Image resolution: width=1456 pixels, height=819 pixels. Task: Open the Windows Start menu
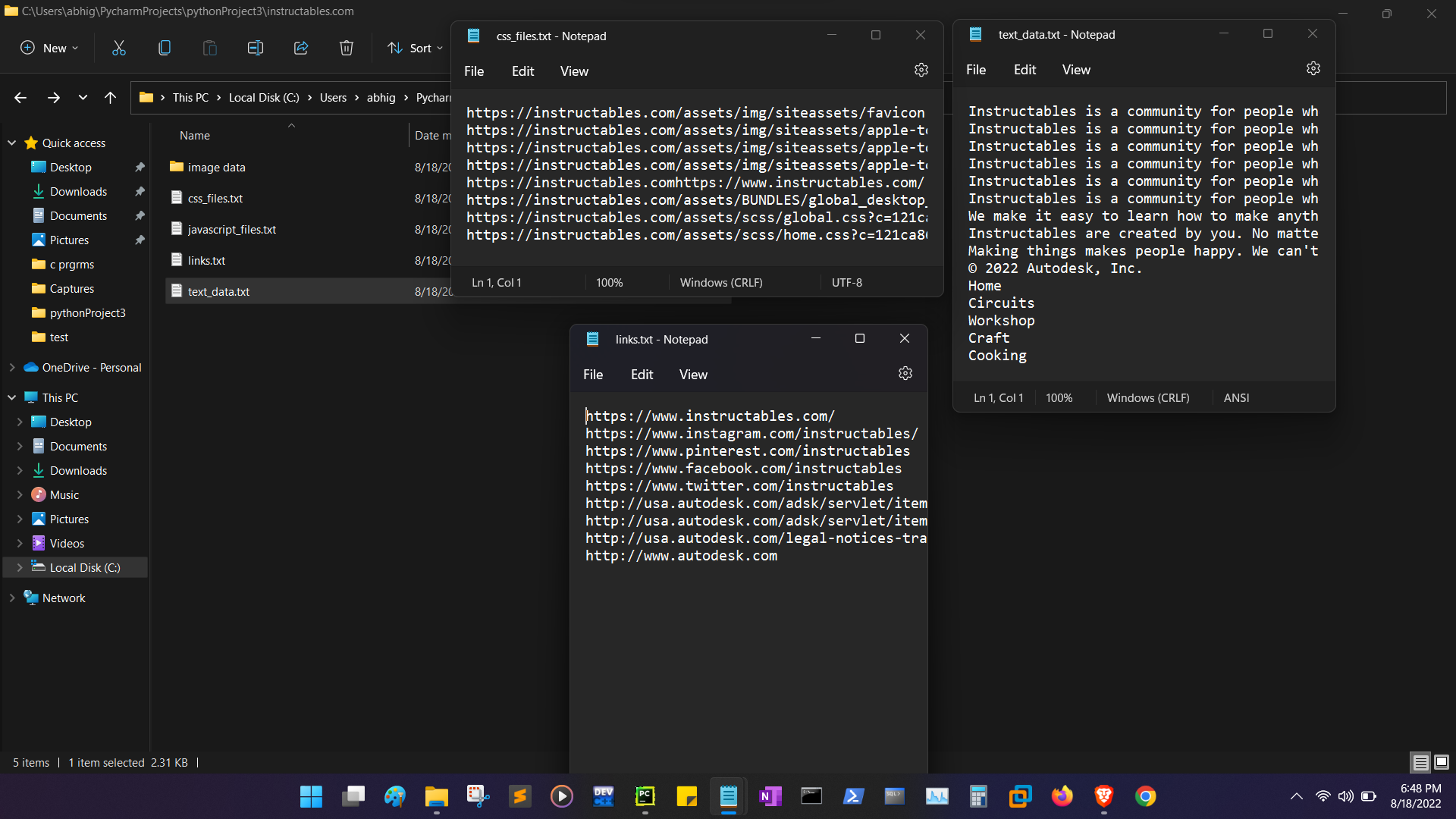(311, 796)
